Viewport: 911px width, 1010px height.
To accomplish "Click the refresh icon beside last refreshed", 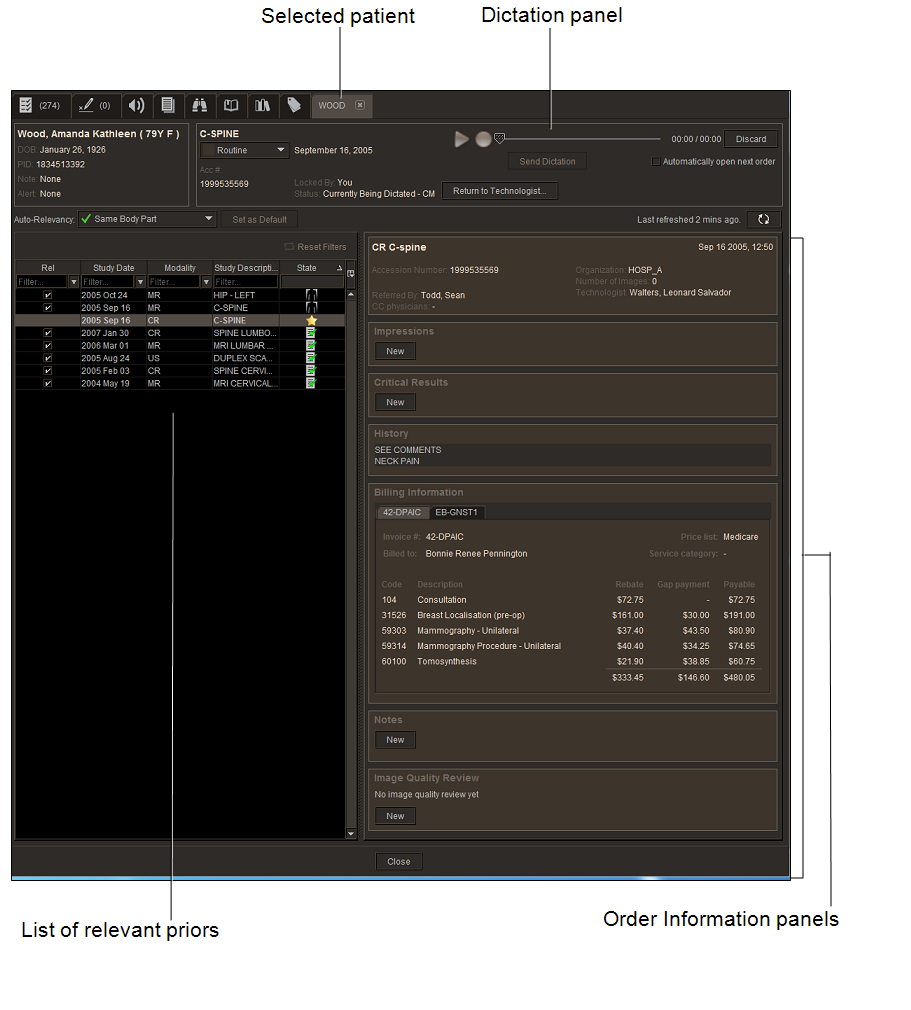I will pyautogui.click(x=764, y=219).
